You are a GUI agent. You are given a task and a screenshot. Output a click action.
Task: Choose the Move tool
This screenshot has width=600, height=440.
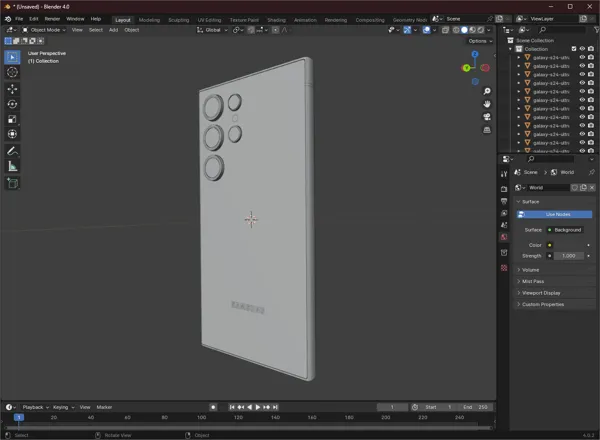click(x=12, y=89)
